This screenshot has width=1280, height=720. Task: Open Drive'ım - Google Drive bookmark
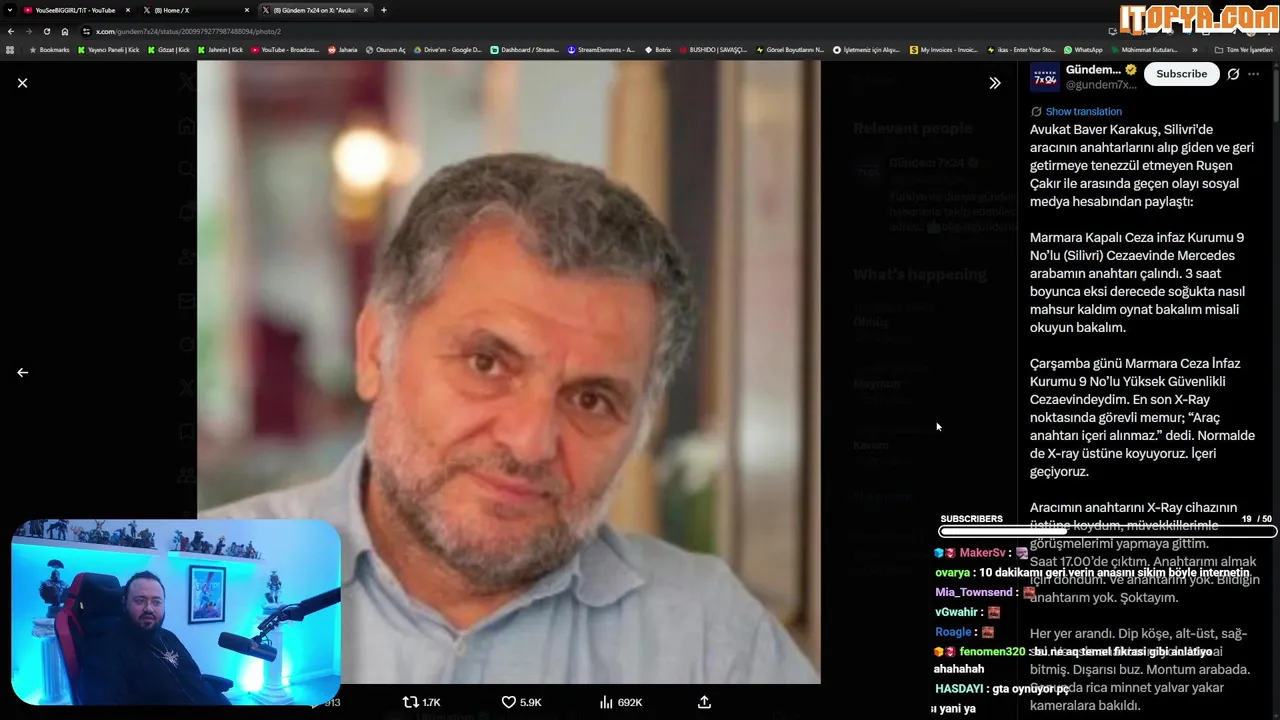click(x=447, y=50)
